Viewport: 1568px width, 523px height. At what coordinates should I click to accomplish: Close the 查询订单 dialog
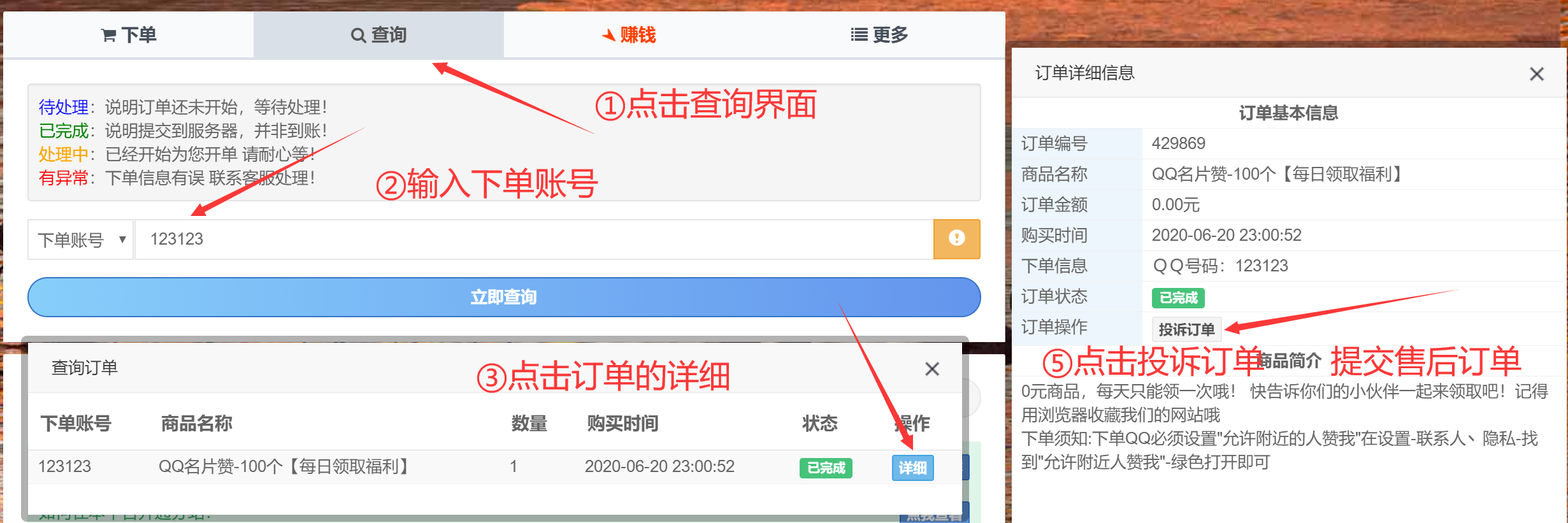pos(931,369)
